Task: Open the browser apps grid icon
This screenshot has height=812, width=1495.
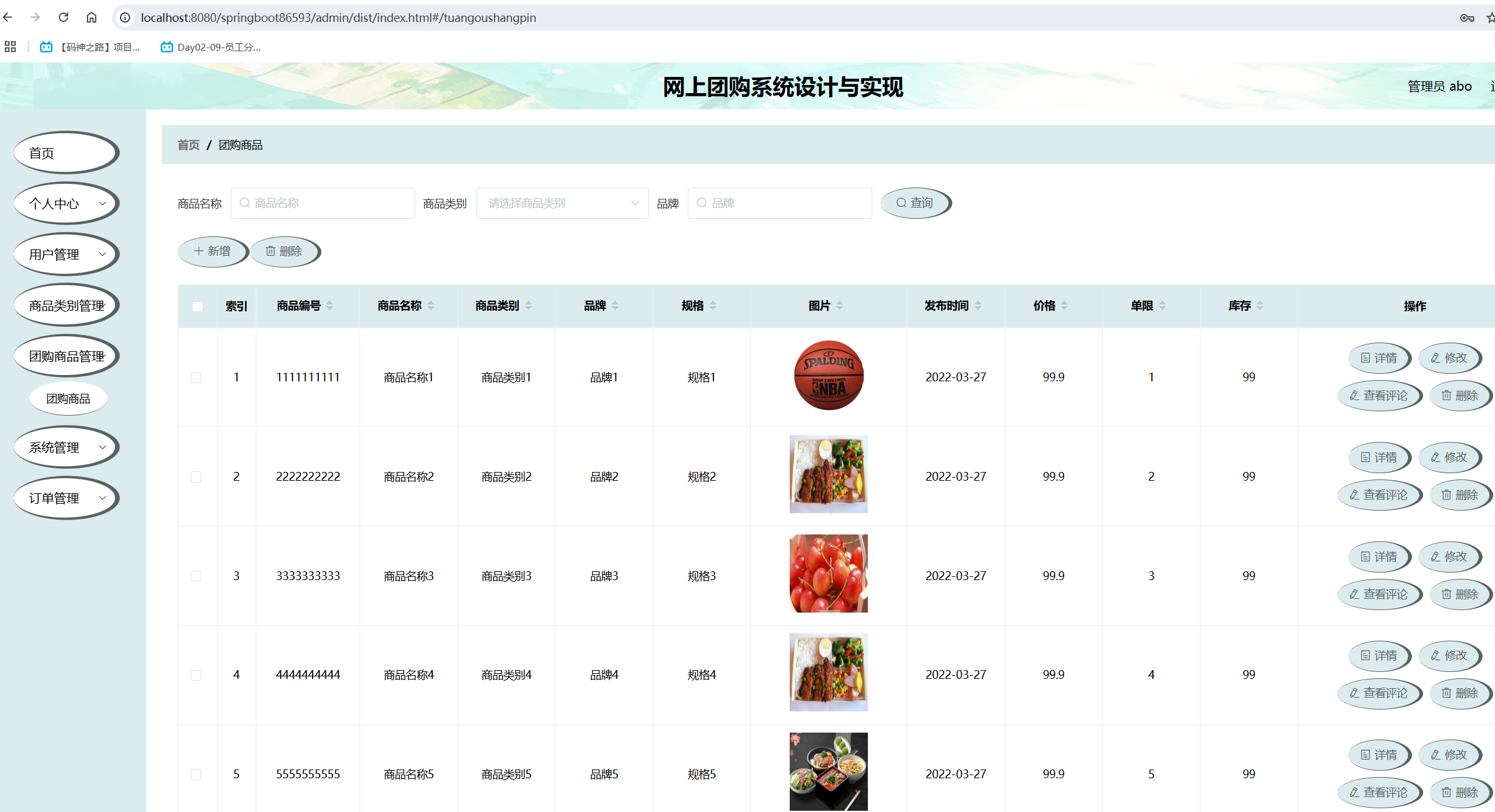Action: click(x=10, y=47)
